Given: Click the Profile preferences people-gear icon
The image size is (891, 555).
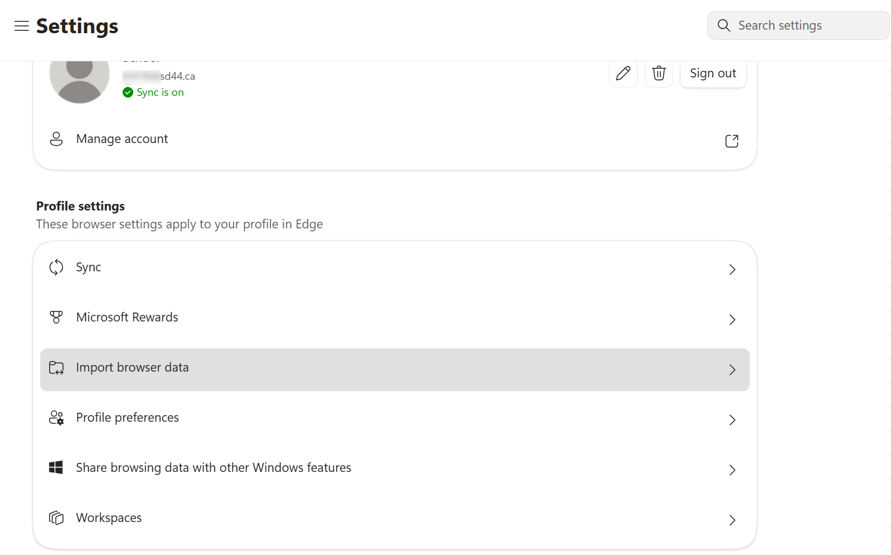Looking at the screenshot, I should (x=56, y=418).
